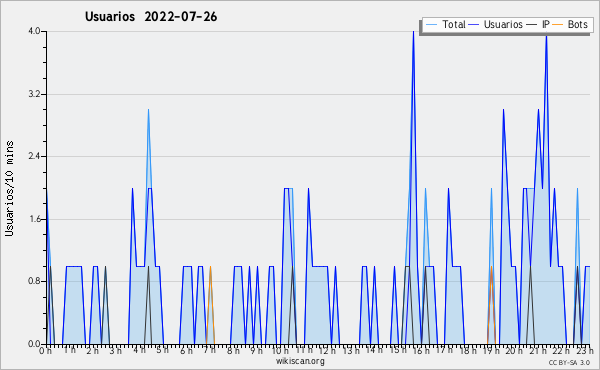Click the "23 h" x-axis label
The width and height of the screenshot is (600, 370).
tap(585, 351)
